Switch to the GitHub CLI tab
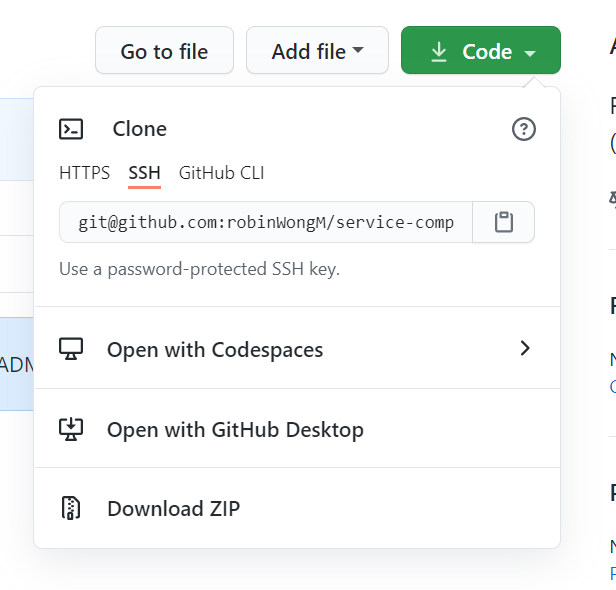The width and height of the screenshot is (616, 590). pos(221,173)
